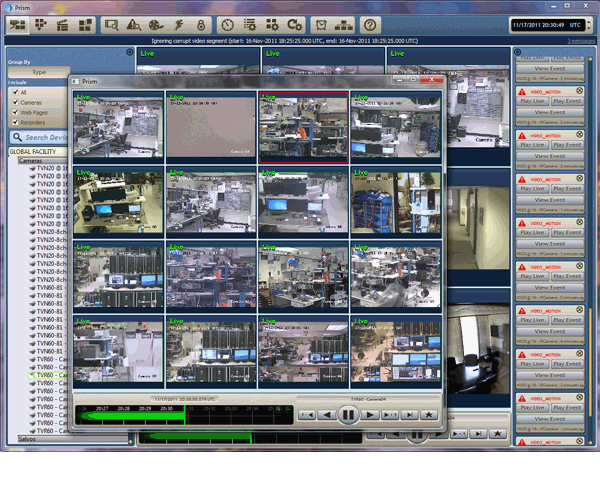600x500 pixels.
Task: Uncheck the All include checkbox
Action: pyautogui.click(x=15, y=91)
